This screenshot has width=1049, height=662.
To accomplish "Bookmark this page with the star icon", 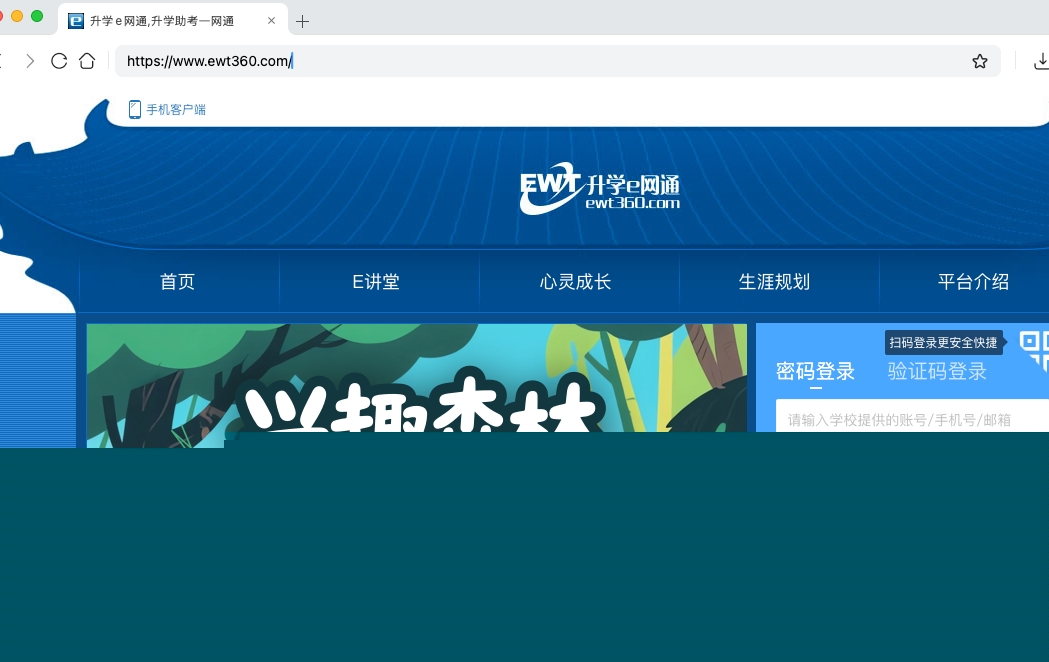I will [979, 61].
